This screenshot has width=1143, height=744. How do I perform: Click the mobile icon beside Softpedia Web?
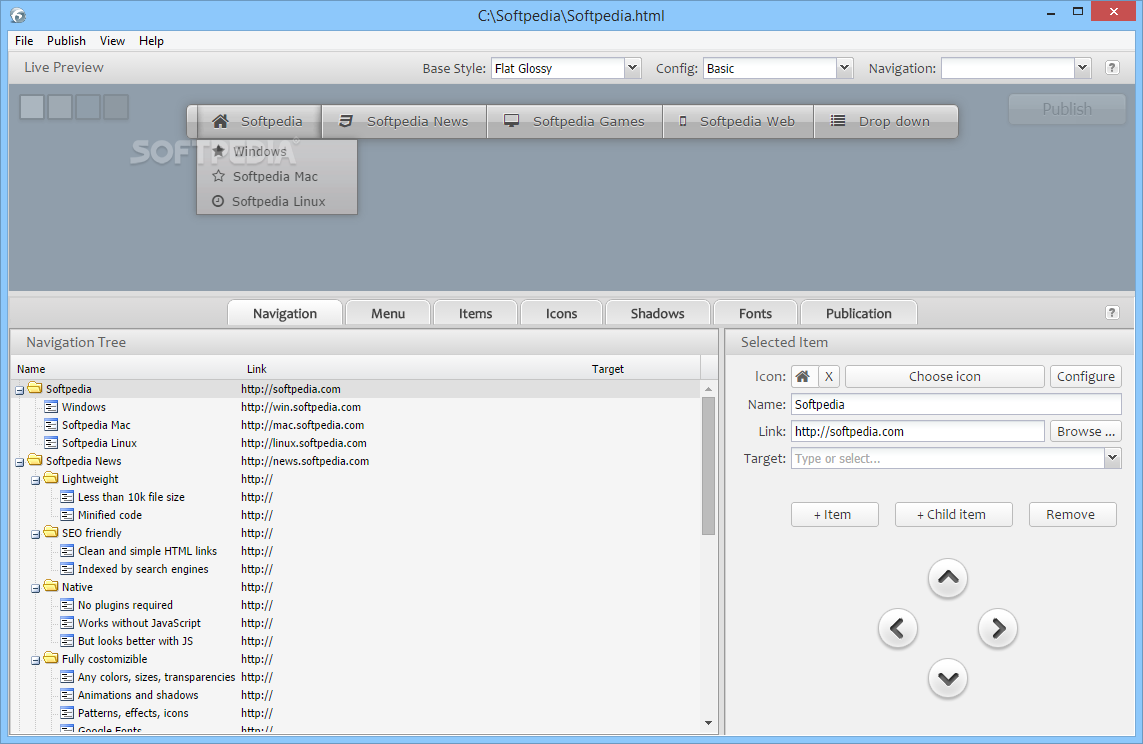coord(683,121)
